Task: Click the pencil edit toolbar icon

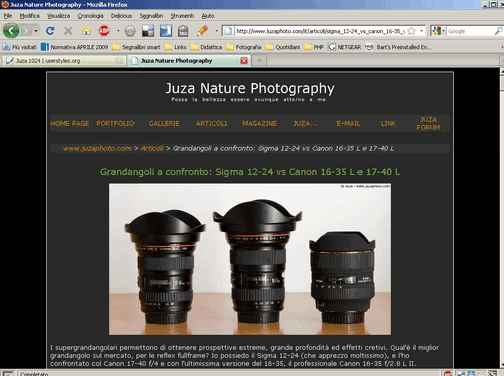Action: (202, 31)
